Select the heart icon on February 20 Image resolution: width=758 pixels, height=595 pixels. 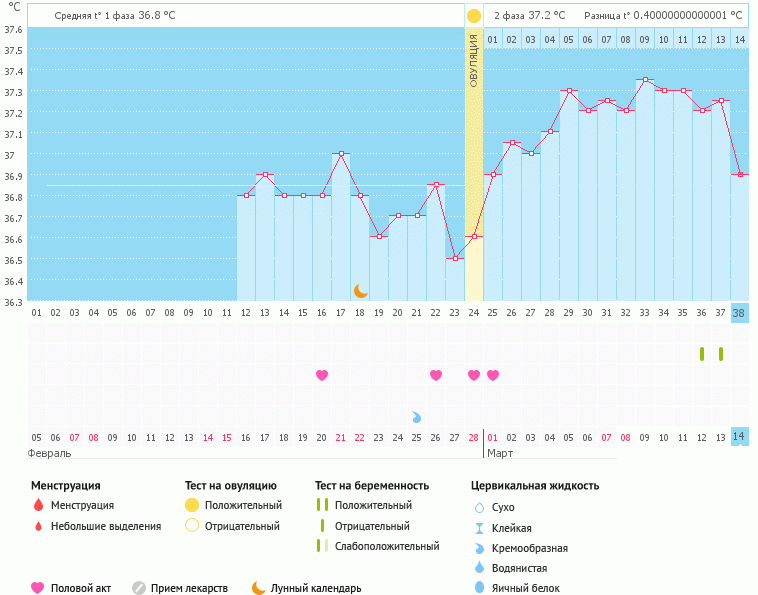pyautogui.click(x=322, y=375)
